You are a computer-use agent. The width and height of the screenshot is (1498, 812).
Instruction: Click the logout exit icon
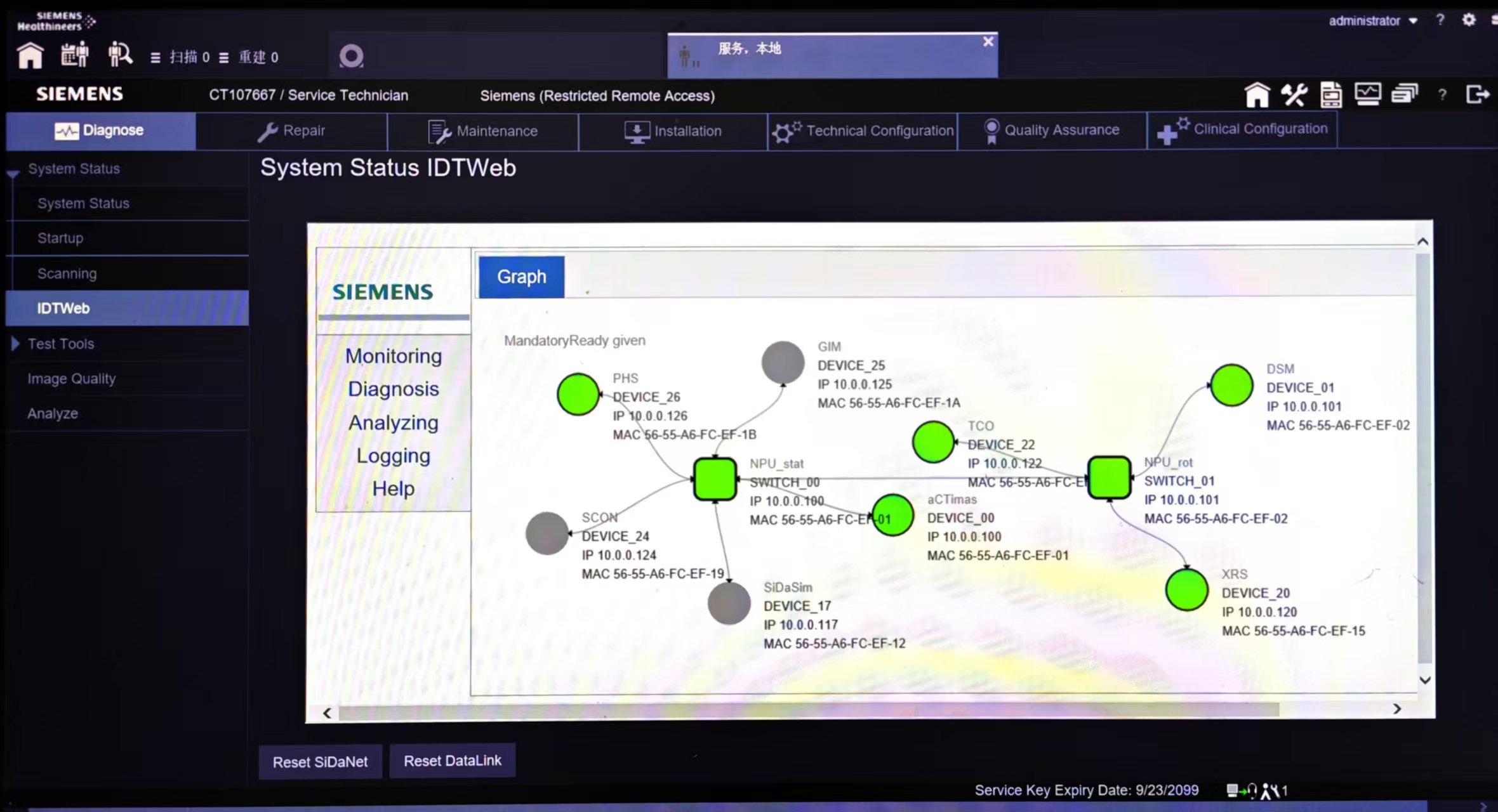click(x=1477, y=95)
